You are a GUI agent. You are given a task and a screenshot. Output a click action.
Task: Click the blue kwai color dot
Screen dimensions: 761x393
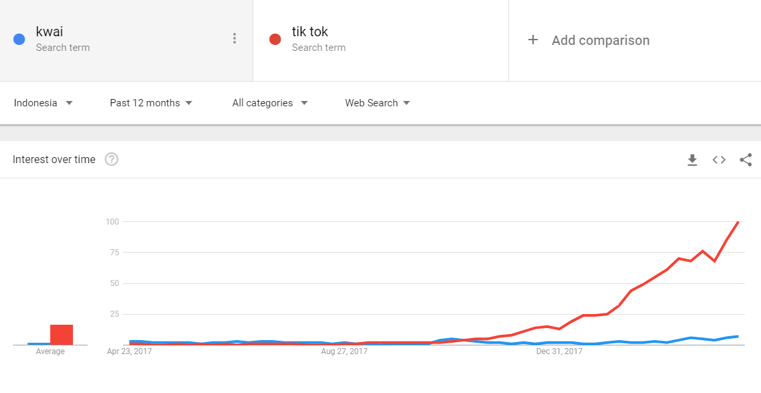click(19, 39)
